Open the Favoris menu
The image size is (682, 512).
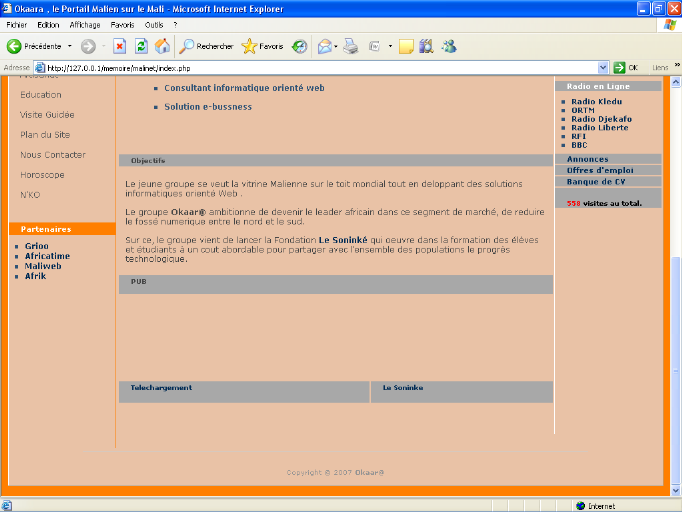(x=122, y=25)
